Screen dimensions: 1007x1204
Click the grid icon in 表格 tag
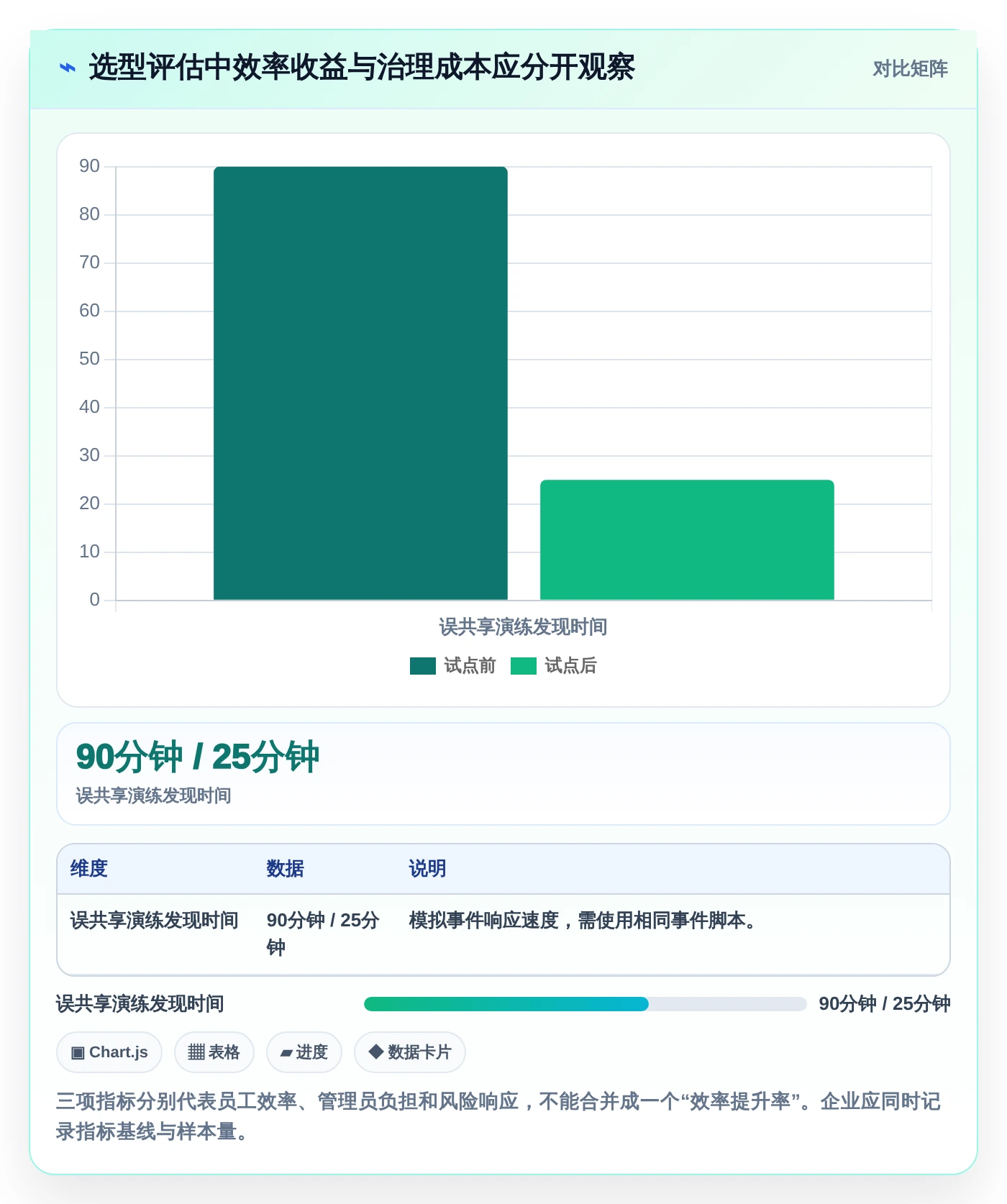pyautogui.click(x=196, y=1052)
